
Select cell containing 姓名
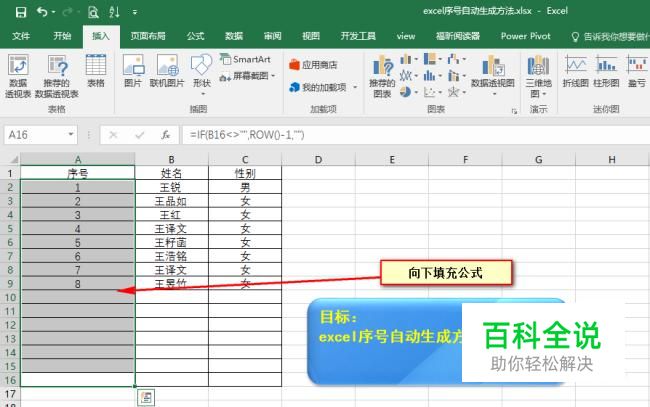tap(171, 173)
